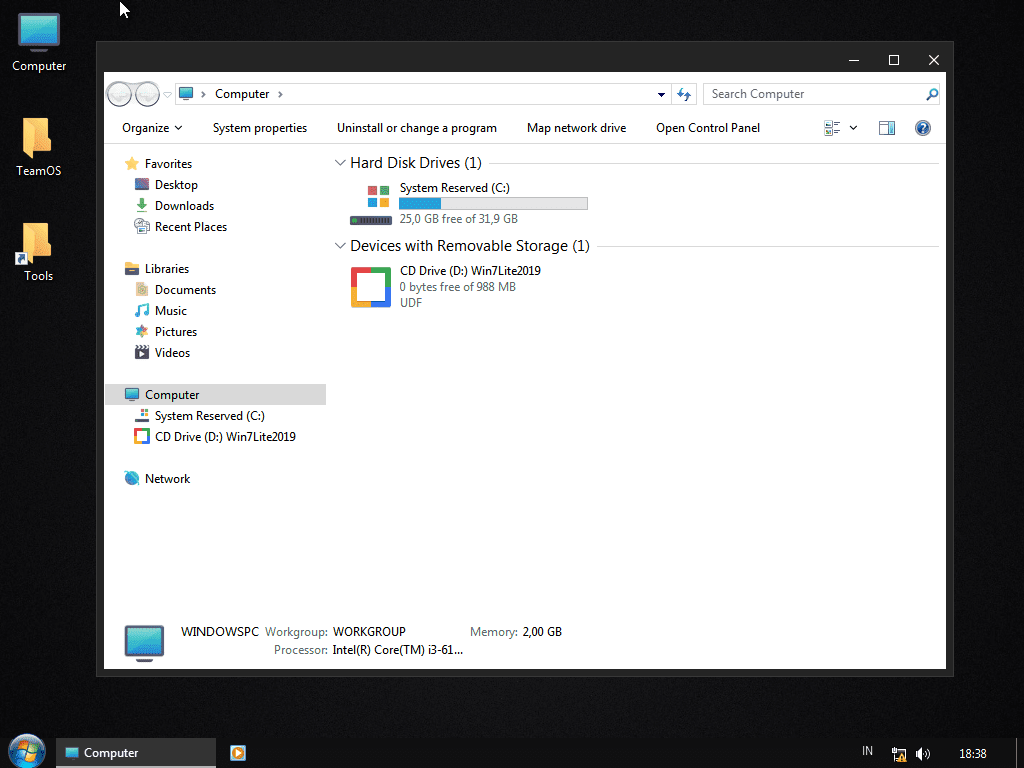Click the C: drive capacity bar

click(493, 203)
